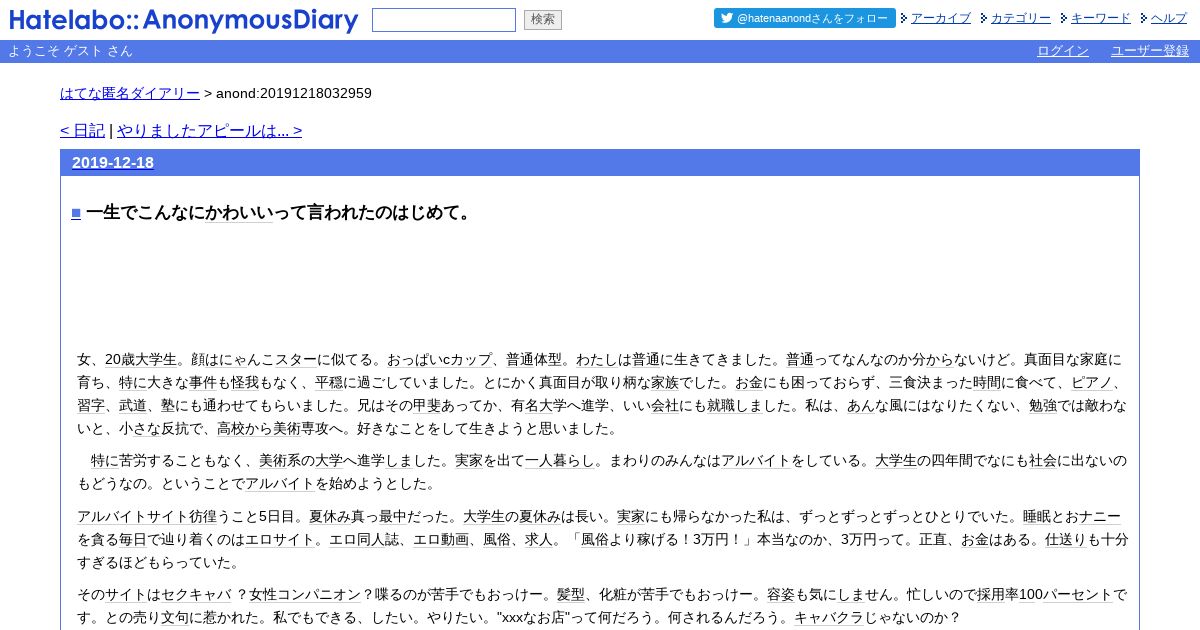Image resolution: width=1200 pixels, height=630 pixels.
Task: Open the 2019-12-18 date link
Action: [113, 162]
